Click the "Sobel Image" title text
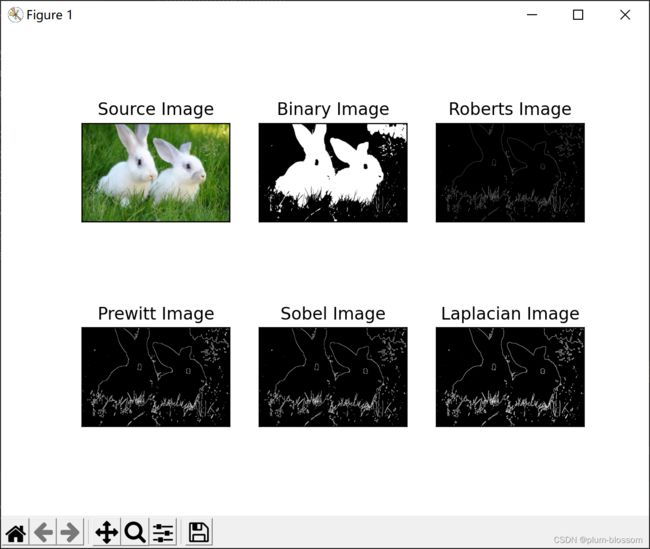 (x=333, y=313)
